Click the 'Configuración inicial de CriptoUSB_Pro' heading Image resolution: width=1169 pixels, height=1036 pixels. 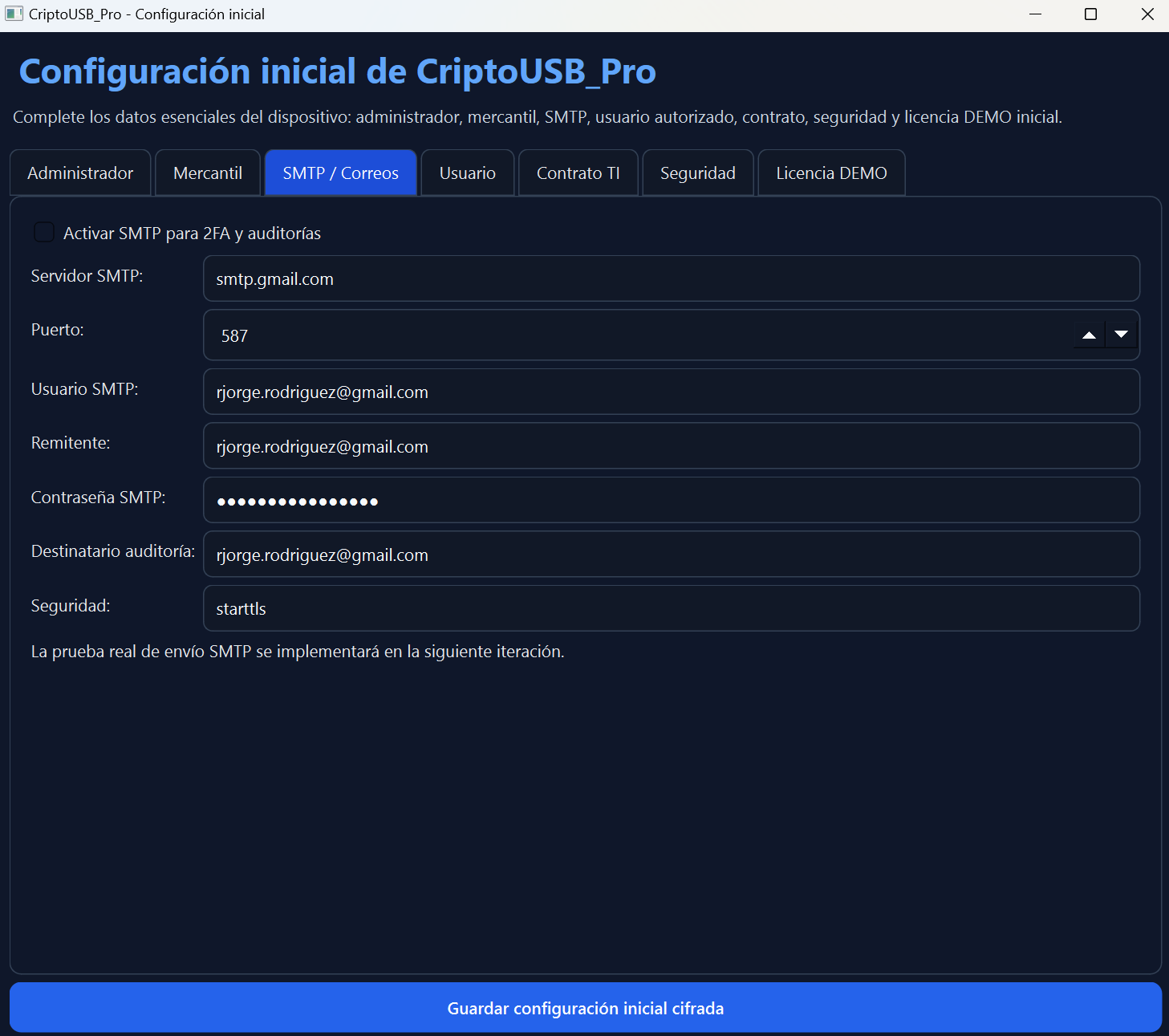click(x=338, y=71)
